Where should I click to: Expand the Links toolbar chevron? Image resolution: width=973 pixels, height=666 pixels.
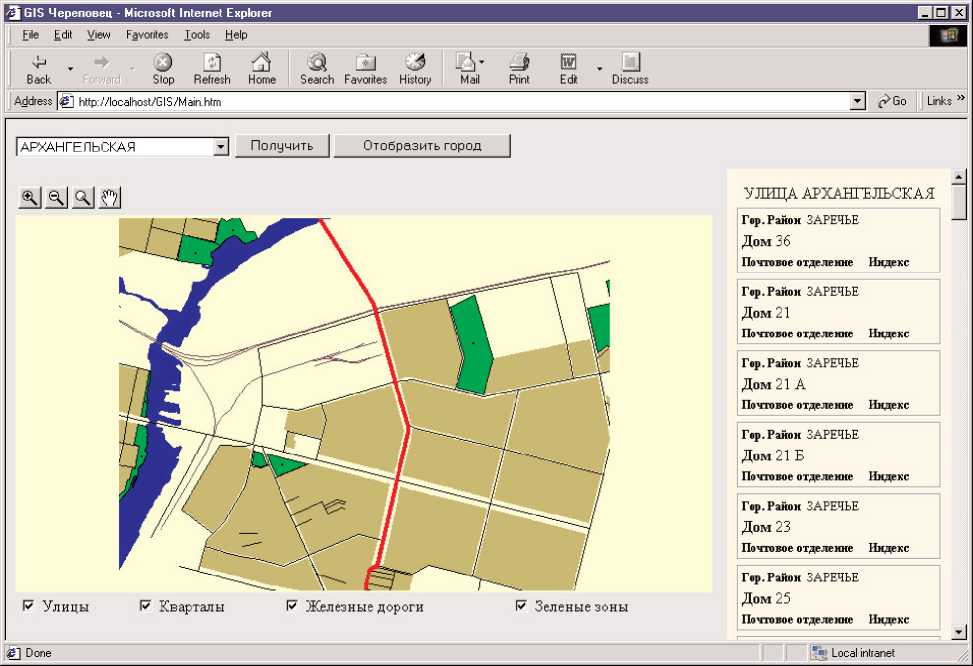tap(961, 100)
